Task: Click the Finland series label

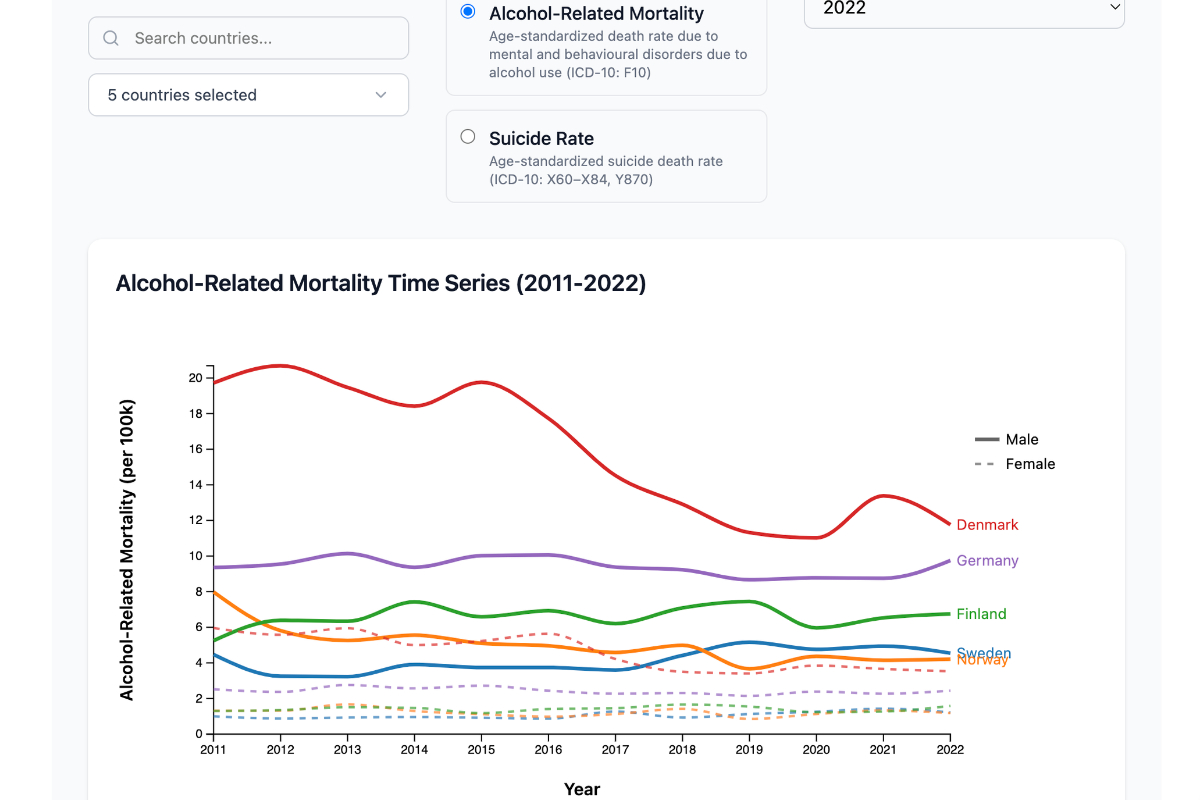Action: tap(981, 614)
